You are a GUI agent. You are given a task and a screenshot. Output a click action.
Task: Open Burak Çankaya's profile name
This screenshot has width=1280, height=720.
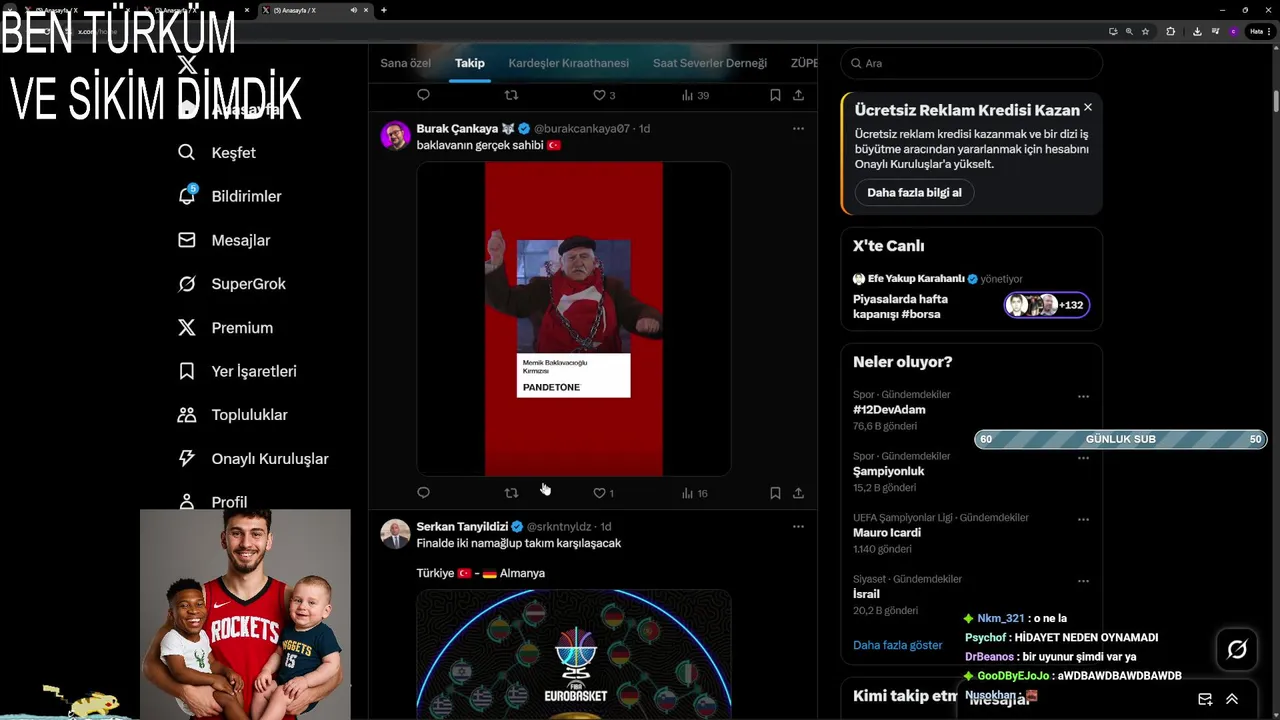coord(457,129)
